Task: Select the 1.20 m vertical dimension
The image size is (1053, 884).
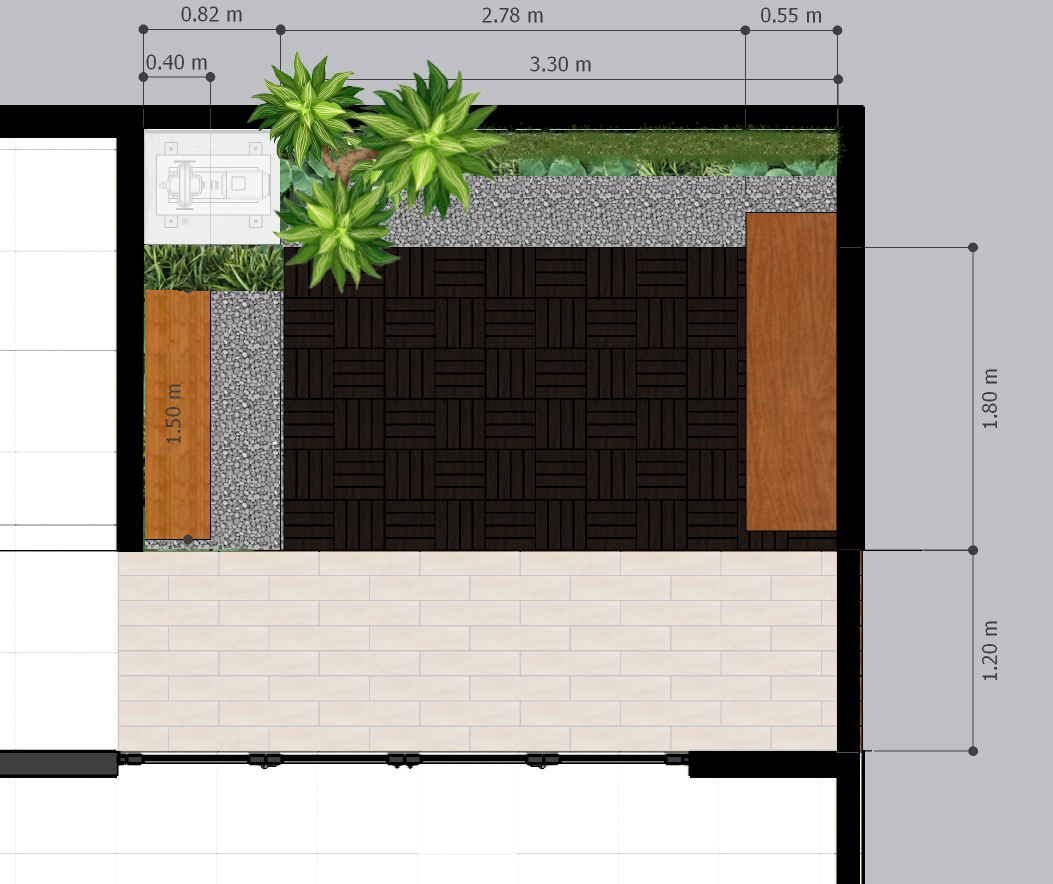Action: [991, 650]
